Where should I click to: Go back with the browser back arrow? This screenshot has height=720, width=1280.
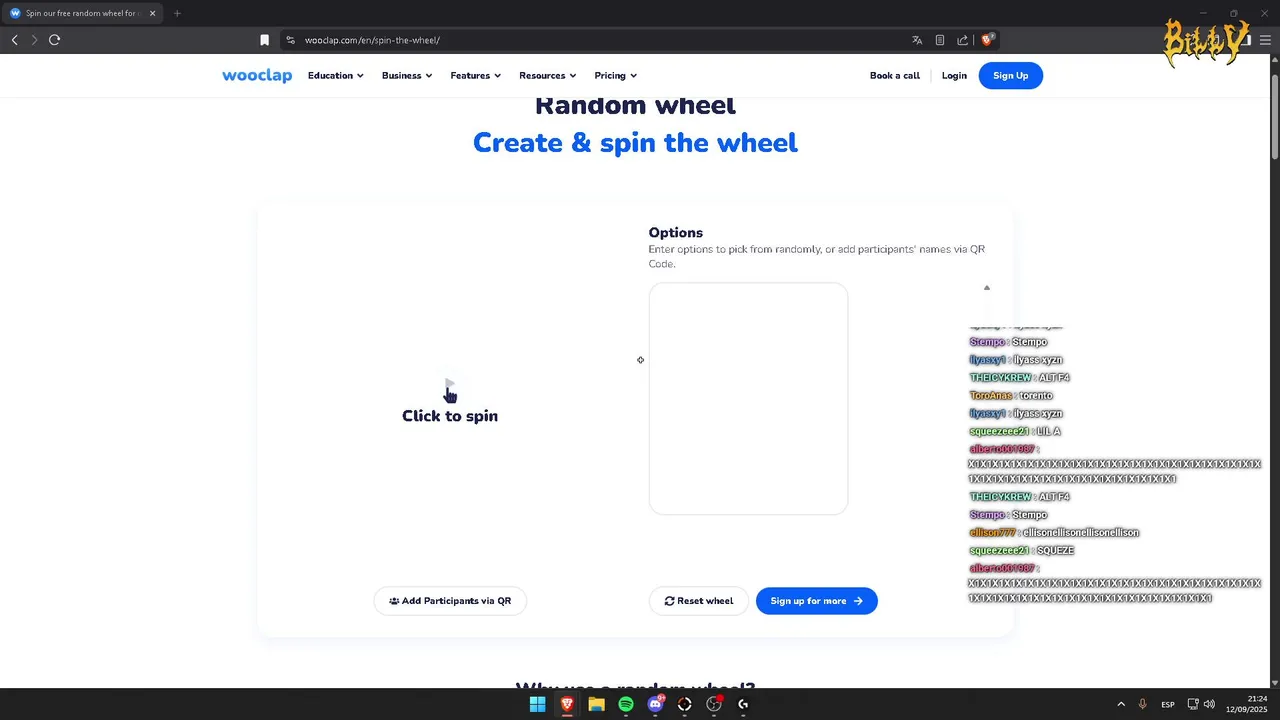(x=14, y=40)
